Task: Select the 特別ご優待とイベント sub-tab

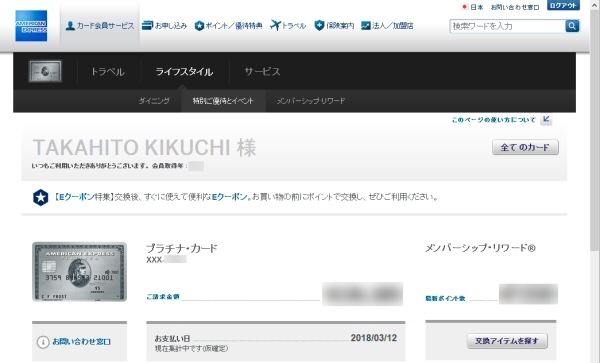Action: (223, 101)
